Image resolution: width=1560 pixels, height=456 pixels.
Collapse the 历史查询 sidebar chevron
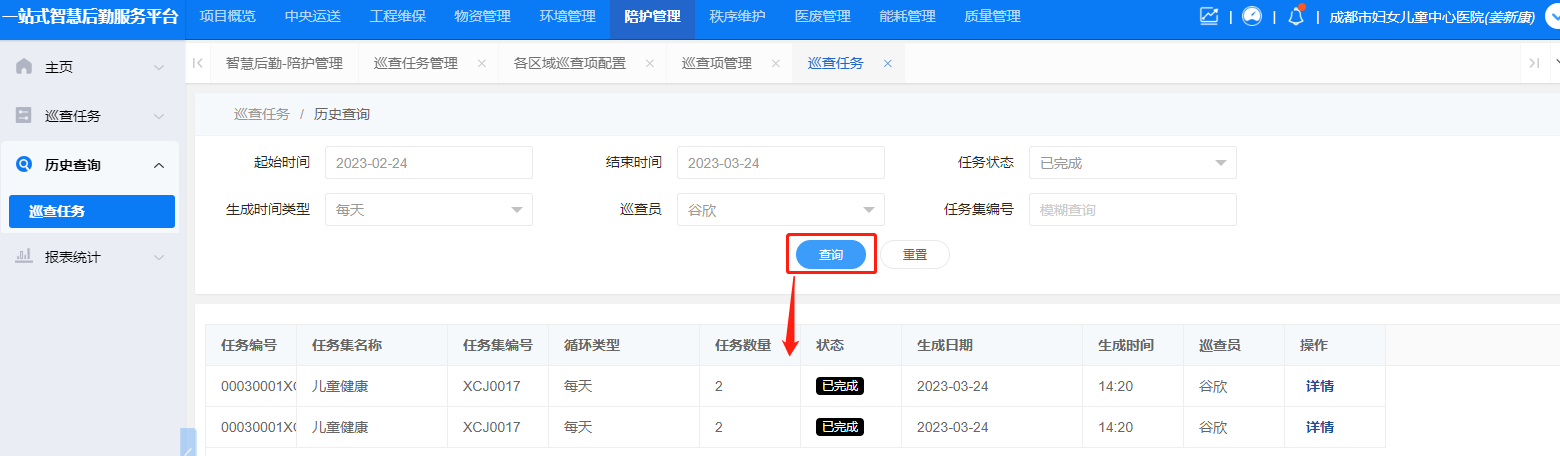[159, 165]
